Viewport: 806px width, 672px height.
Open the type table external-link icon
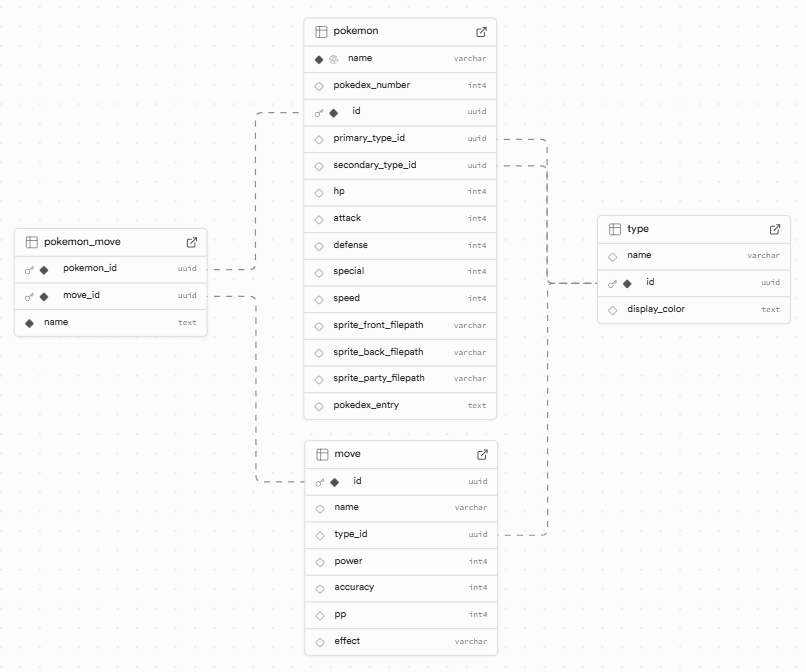tap(775, 229)
